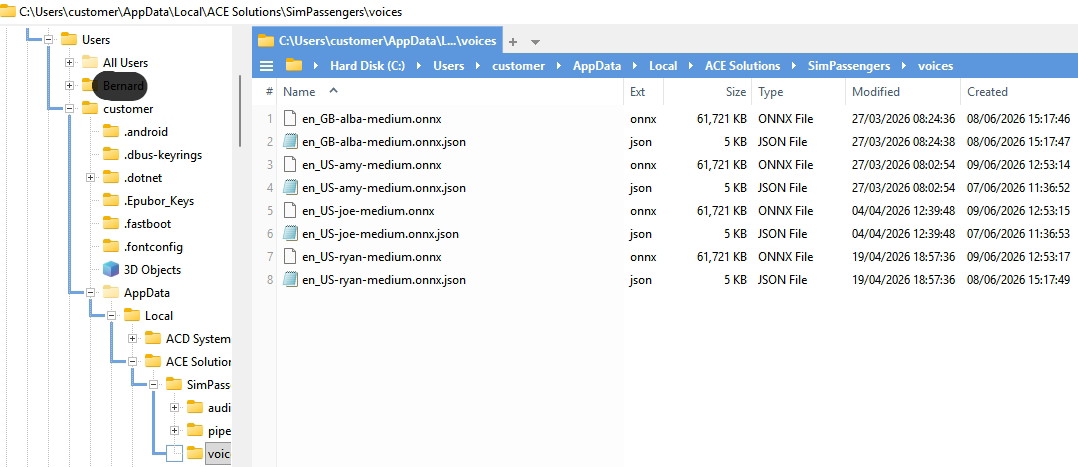Image resolution: width=1078 pixels, height=467 pixels.
Task: Click AppData breadcrumb segment
Action: click(x=597, y=66)
